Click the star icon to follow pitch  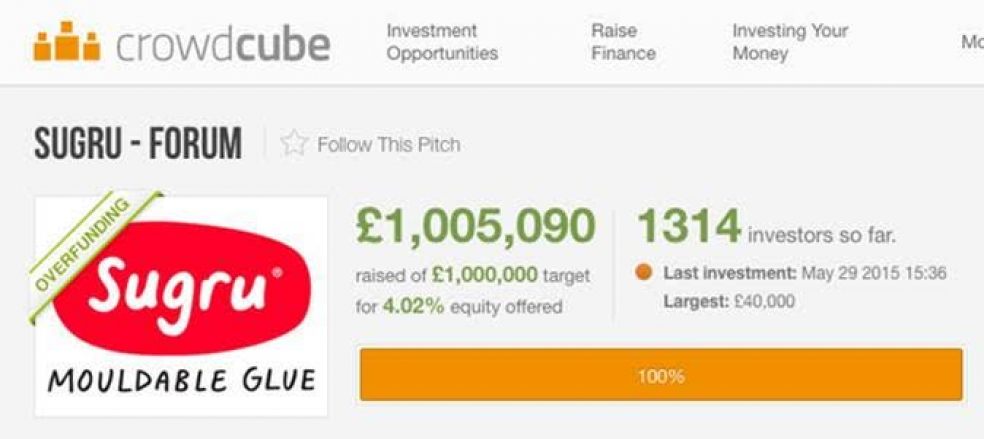click(x=294, y=144)
